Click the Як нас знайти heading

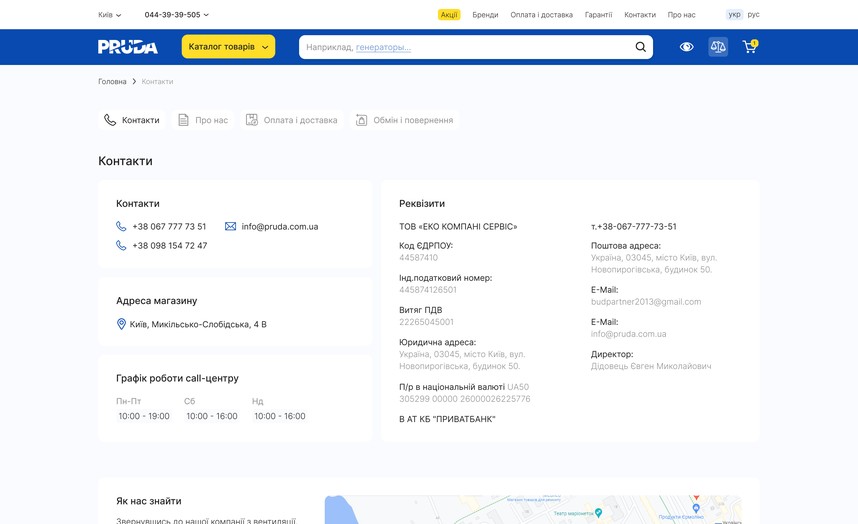tap(149, 501)
